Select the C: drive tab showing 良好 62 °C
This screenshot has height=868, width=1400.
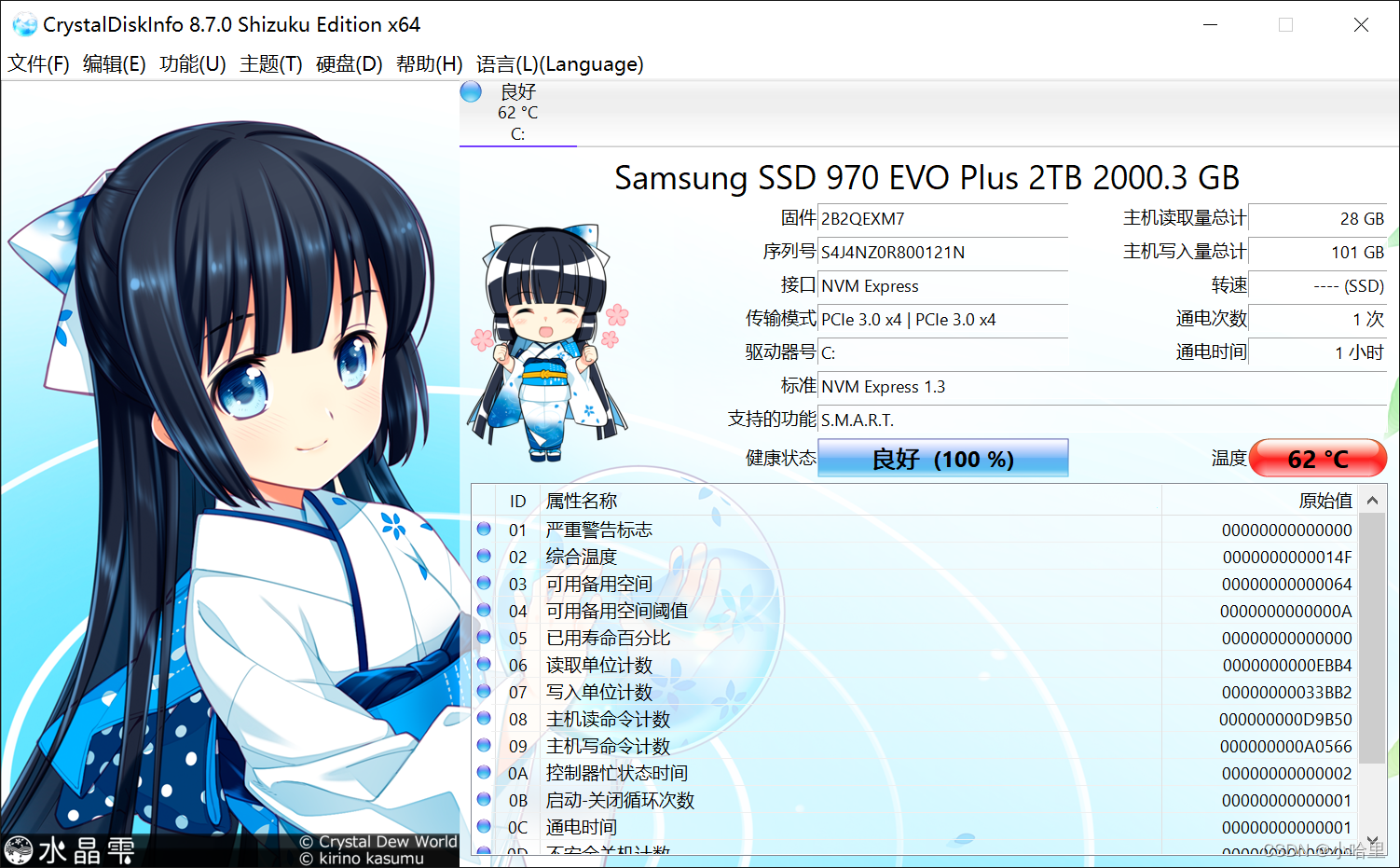[518, 113]
